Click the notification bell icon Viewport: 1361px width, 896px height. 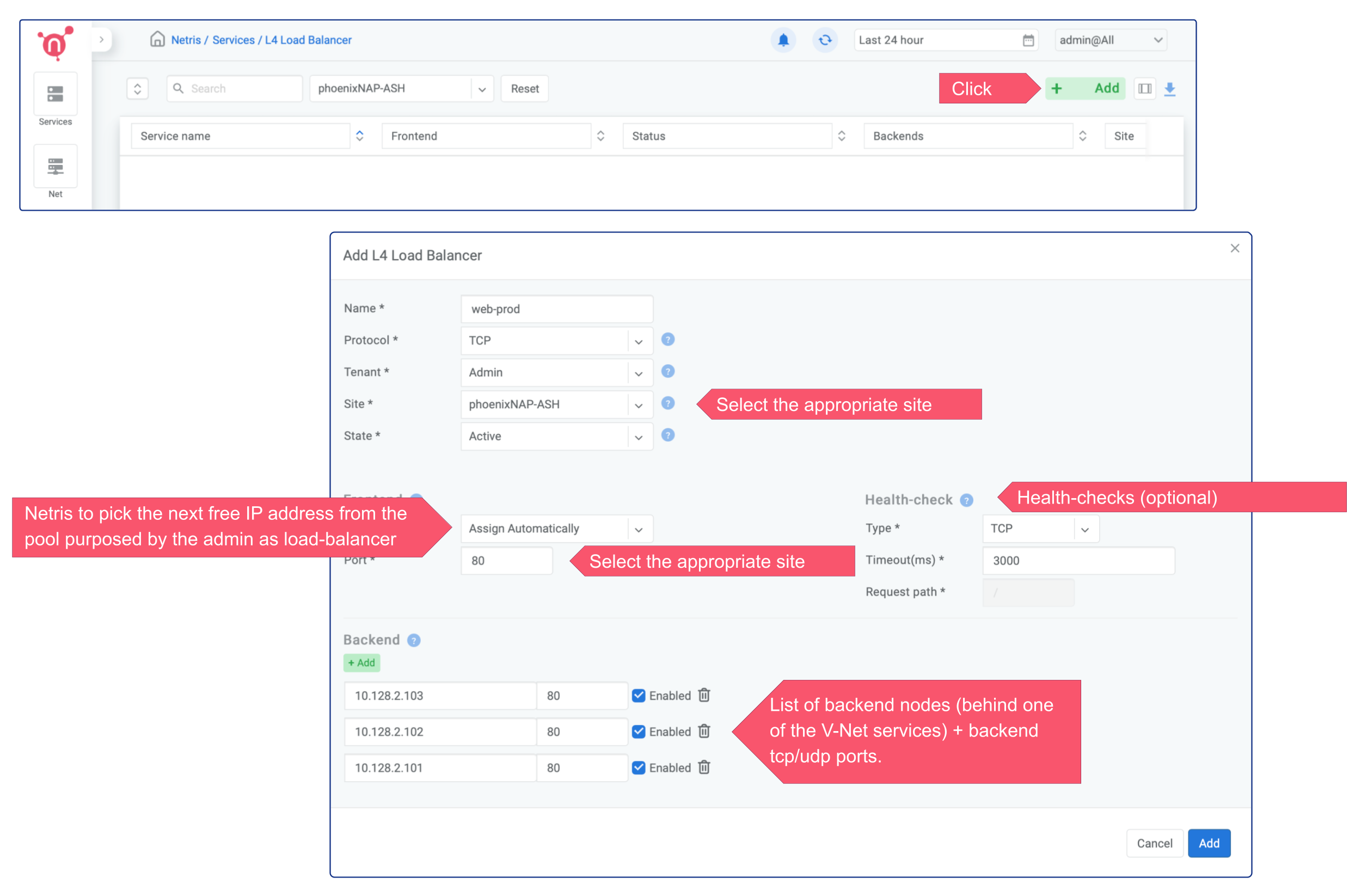tap(783, 40)
